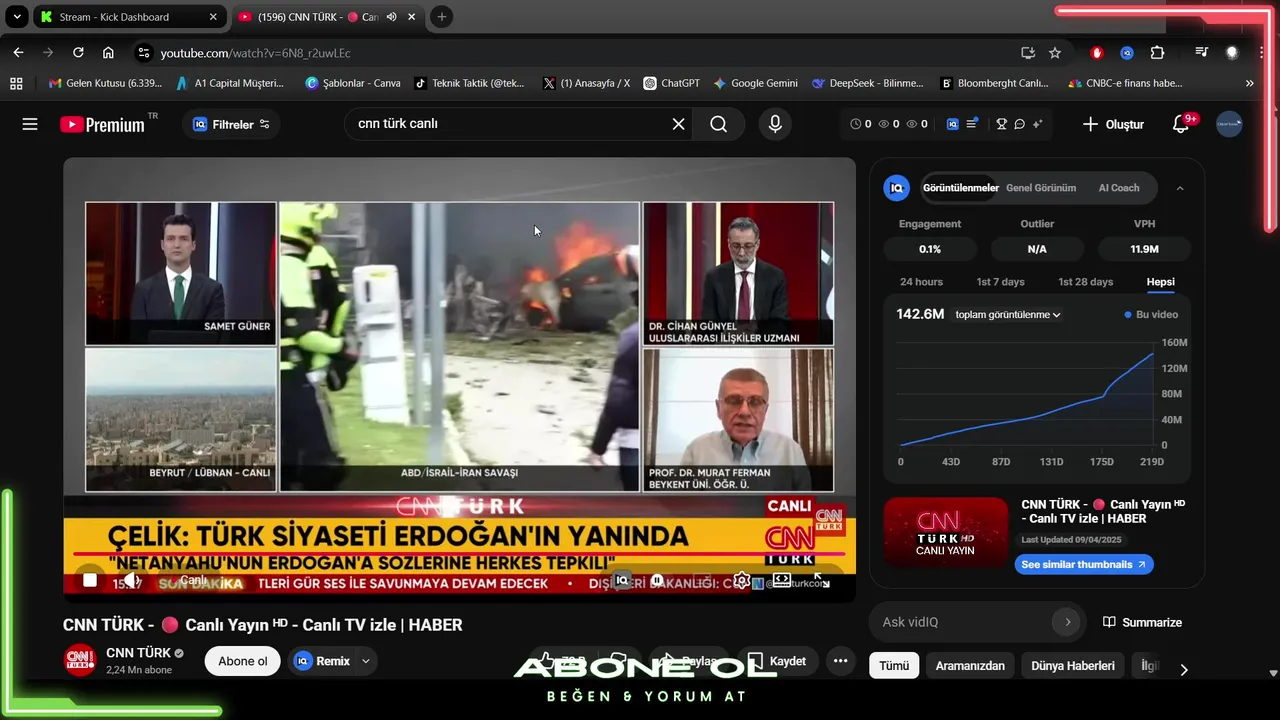Open the Chrome apps grid in bookmarks bar

16,83
